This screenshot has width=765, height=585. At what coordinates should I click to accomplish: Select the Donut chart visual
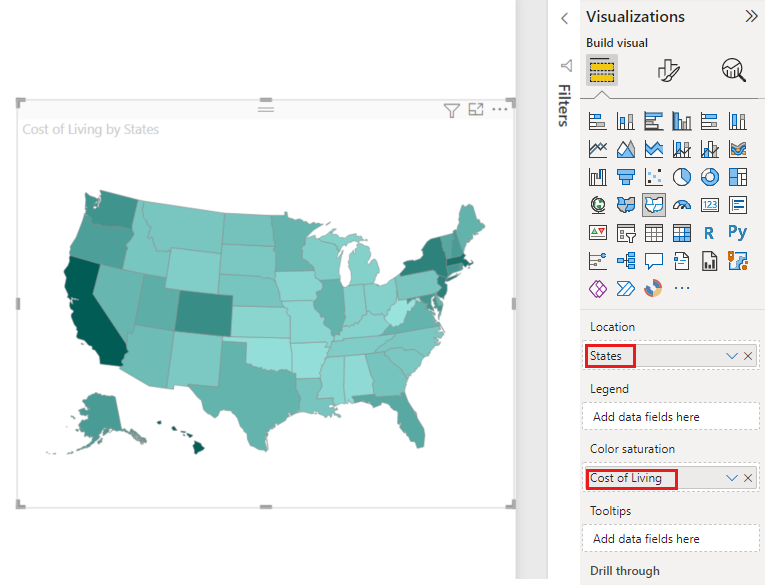tap(710, 177)
